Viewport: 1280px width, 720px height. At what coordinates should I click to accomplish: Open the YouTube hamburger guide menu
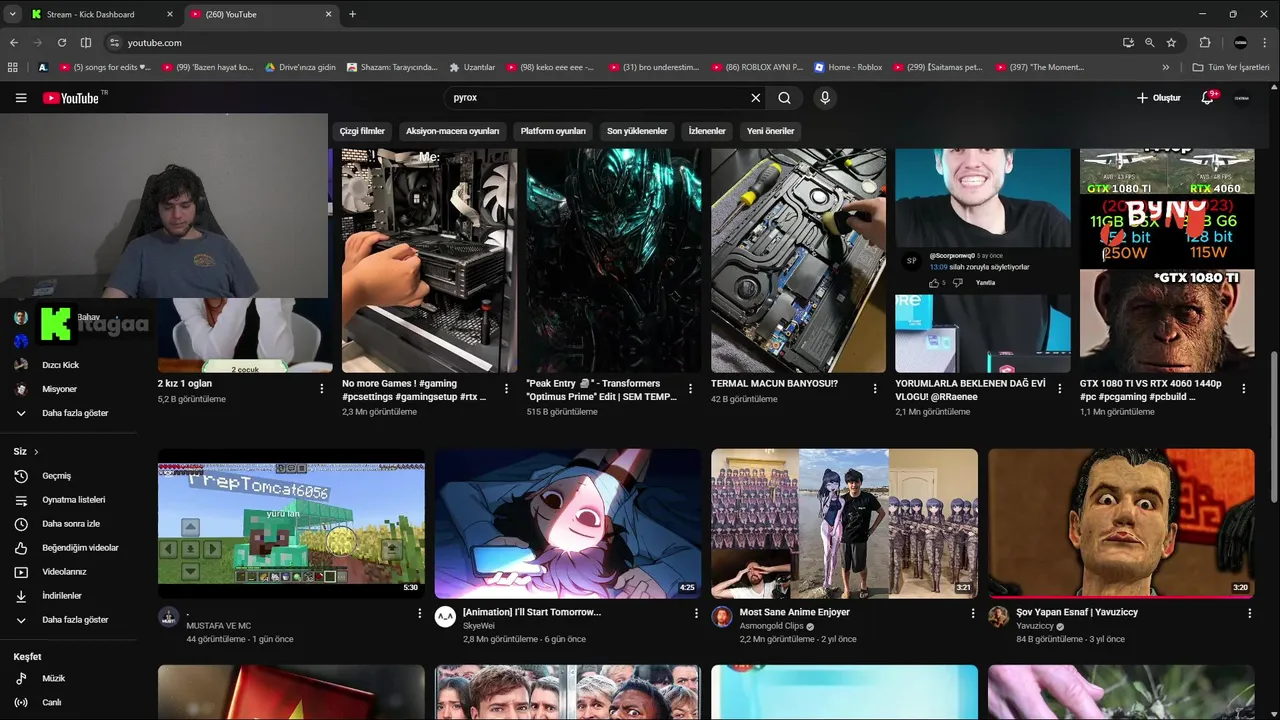tap(21, 98)
